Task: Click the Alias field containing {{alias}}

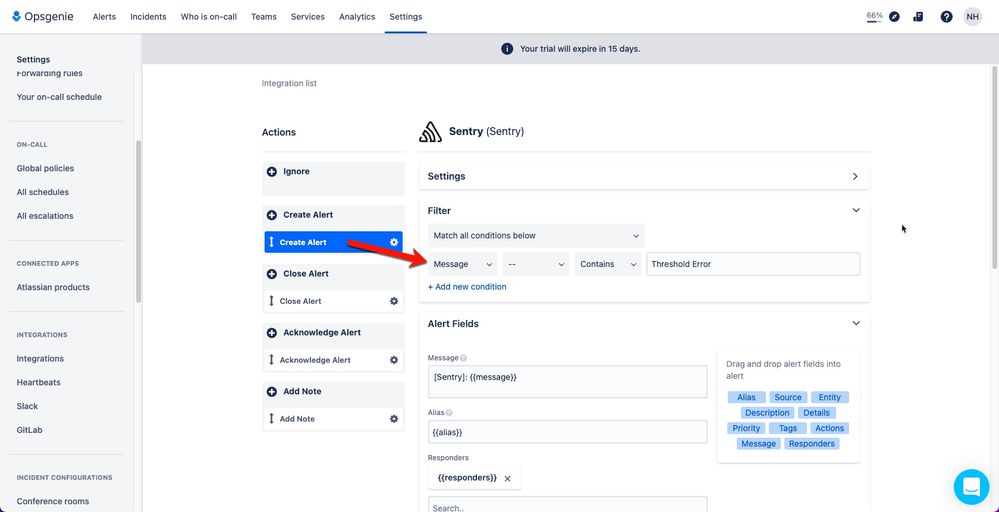Action: pyautogui.click(x=567, y=432)
